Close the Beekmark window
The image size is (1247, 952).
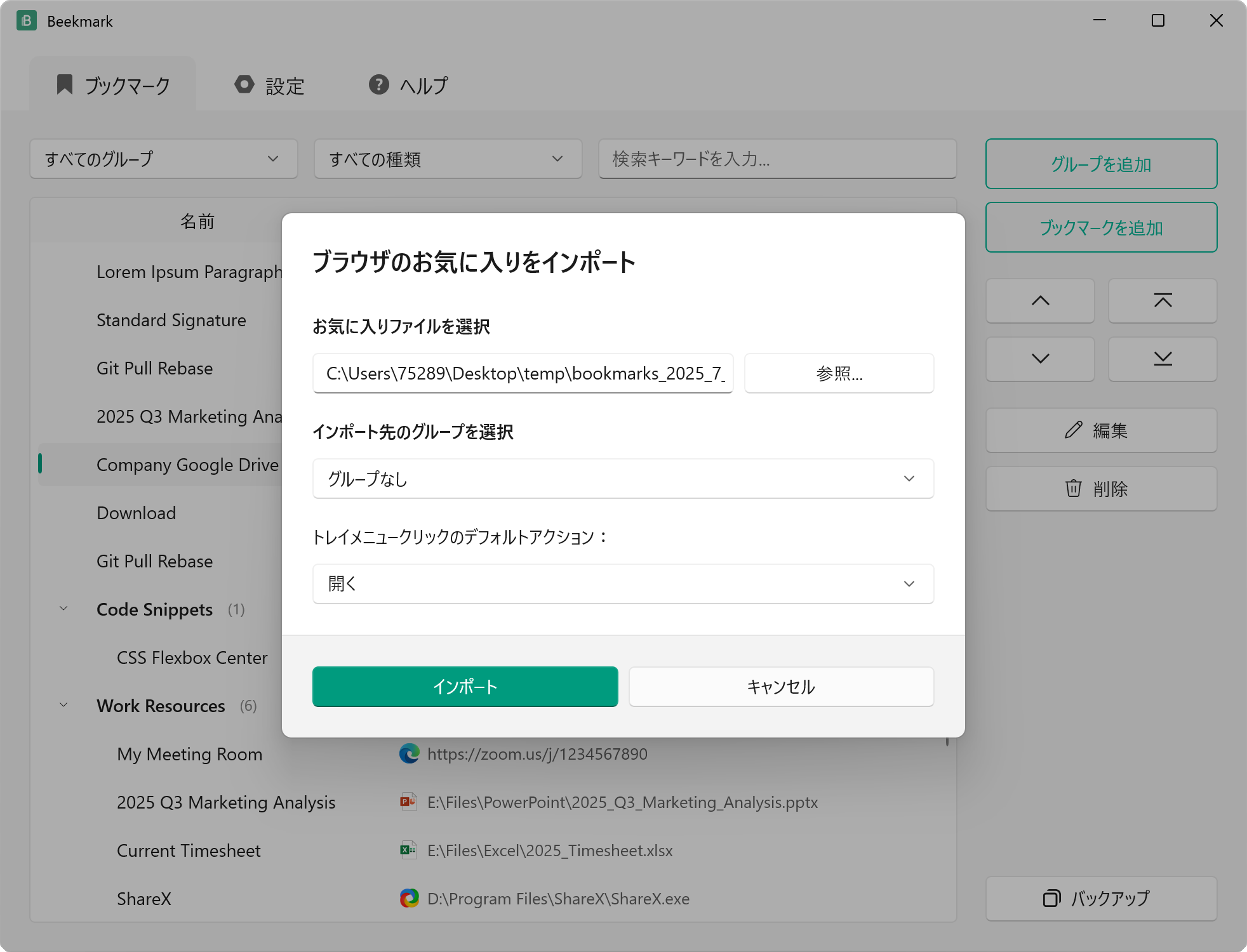[x=1217, y=20]
